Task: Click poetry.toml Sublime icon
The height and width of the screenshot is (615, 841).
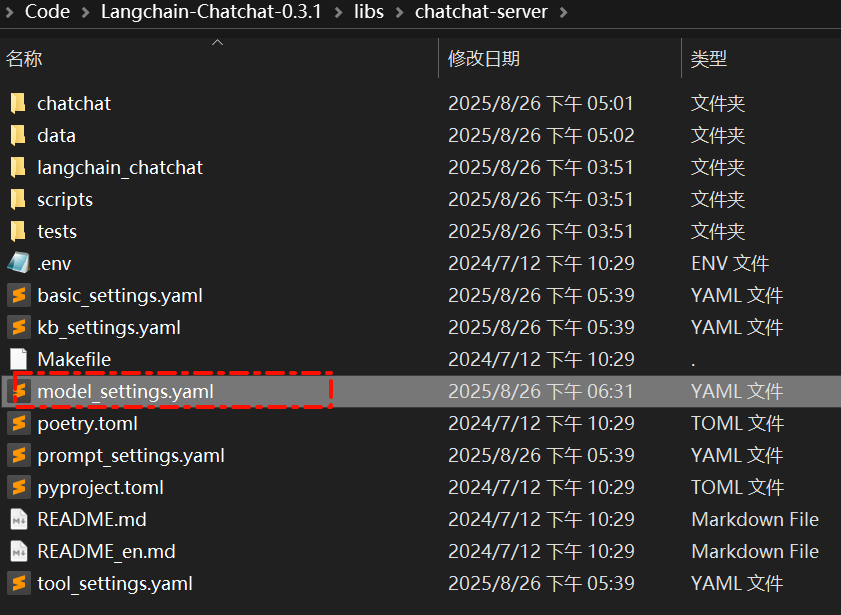Action: 19,423
